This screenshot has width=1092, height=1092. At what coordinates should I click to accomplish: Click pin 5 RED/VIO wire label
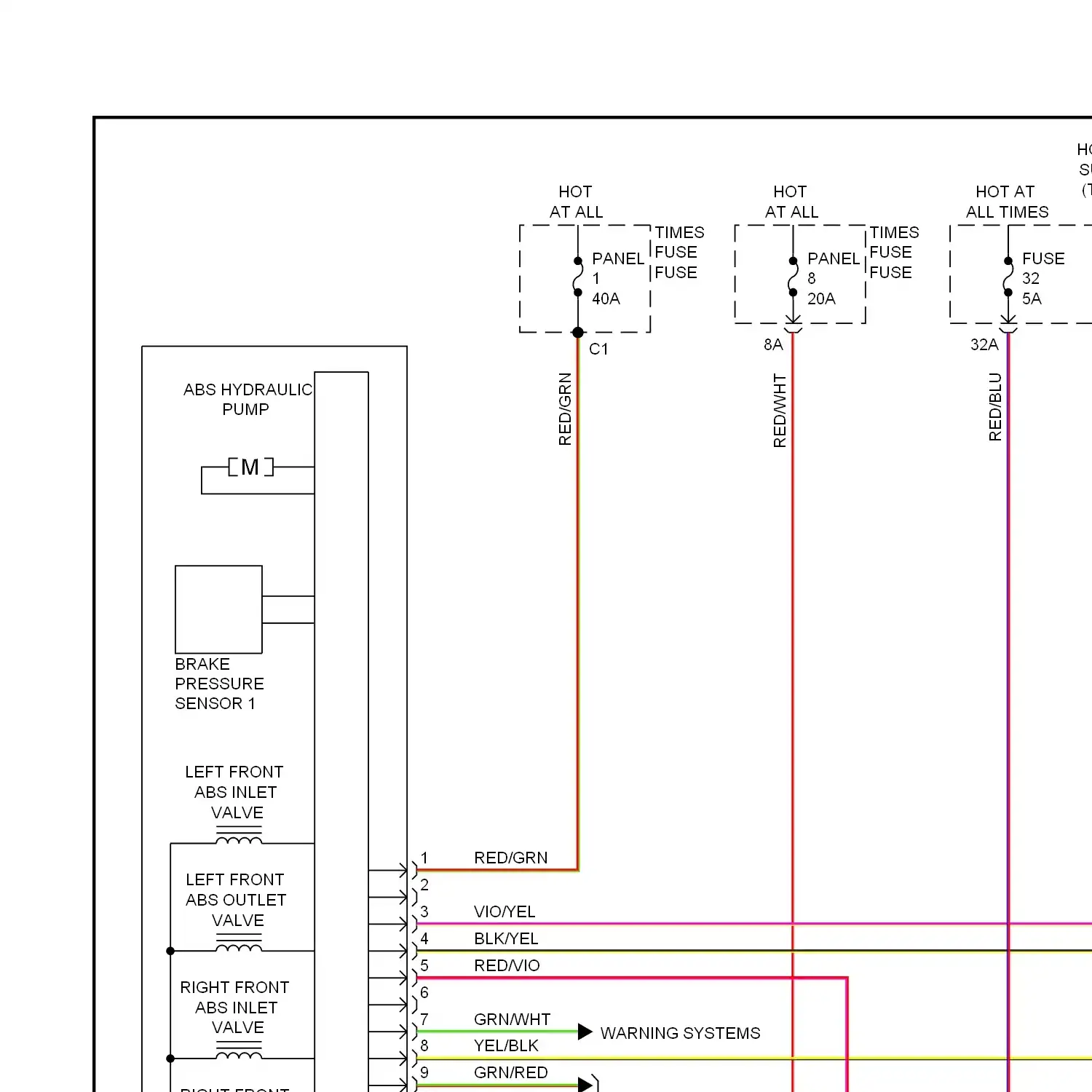point(507,965)
